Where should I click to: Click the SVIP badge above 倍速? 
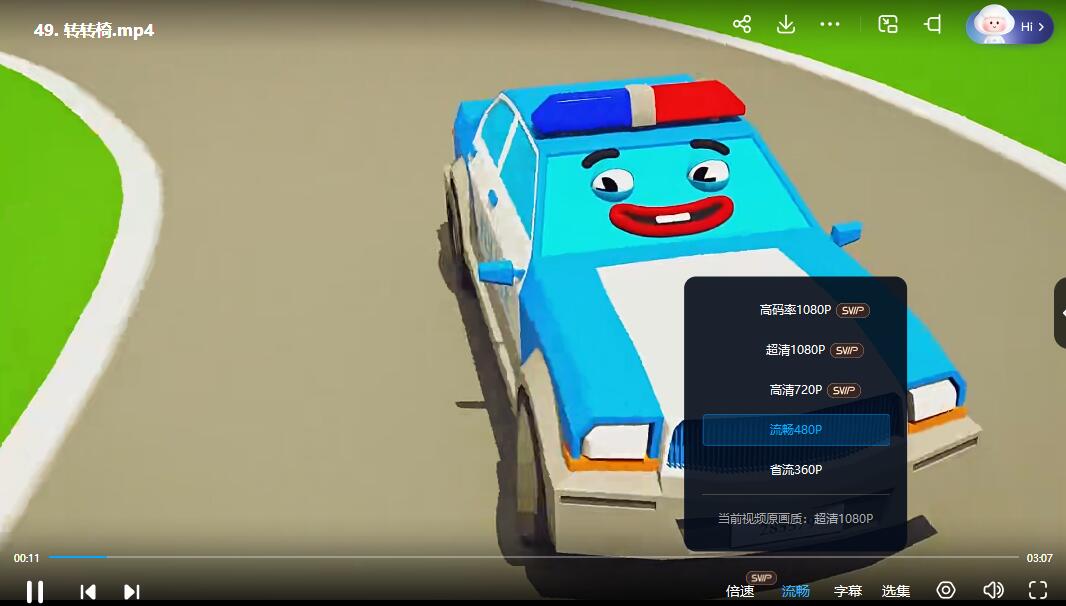(761, 577)
